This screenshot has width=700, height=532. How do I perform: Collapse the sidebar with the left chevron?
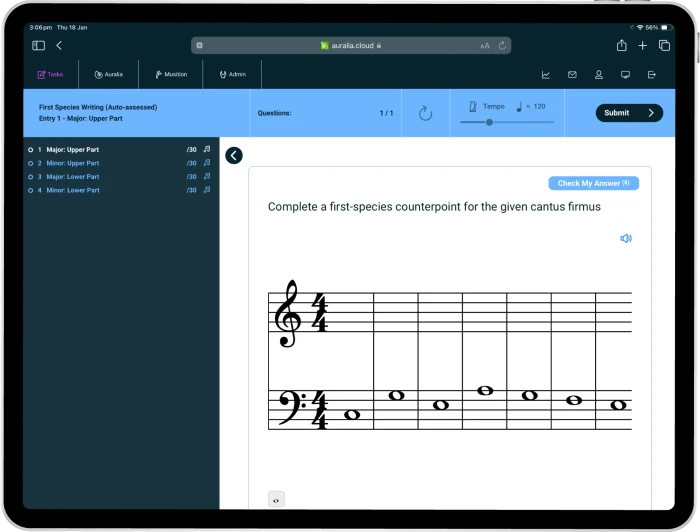tap(234, 155)
